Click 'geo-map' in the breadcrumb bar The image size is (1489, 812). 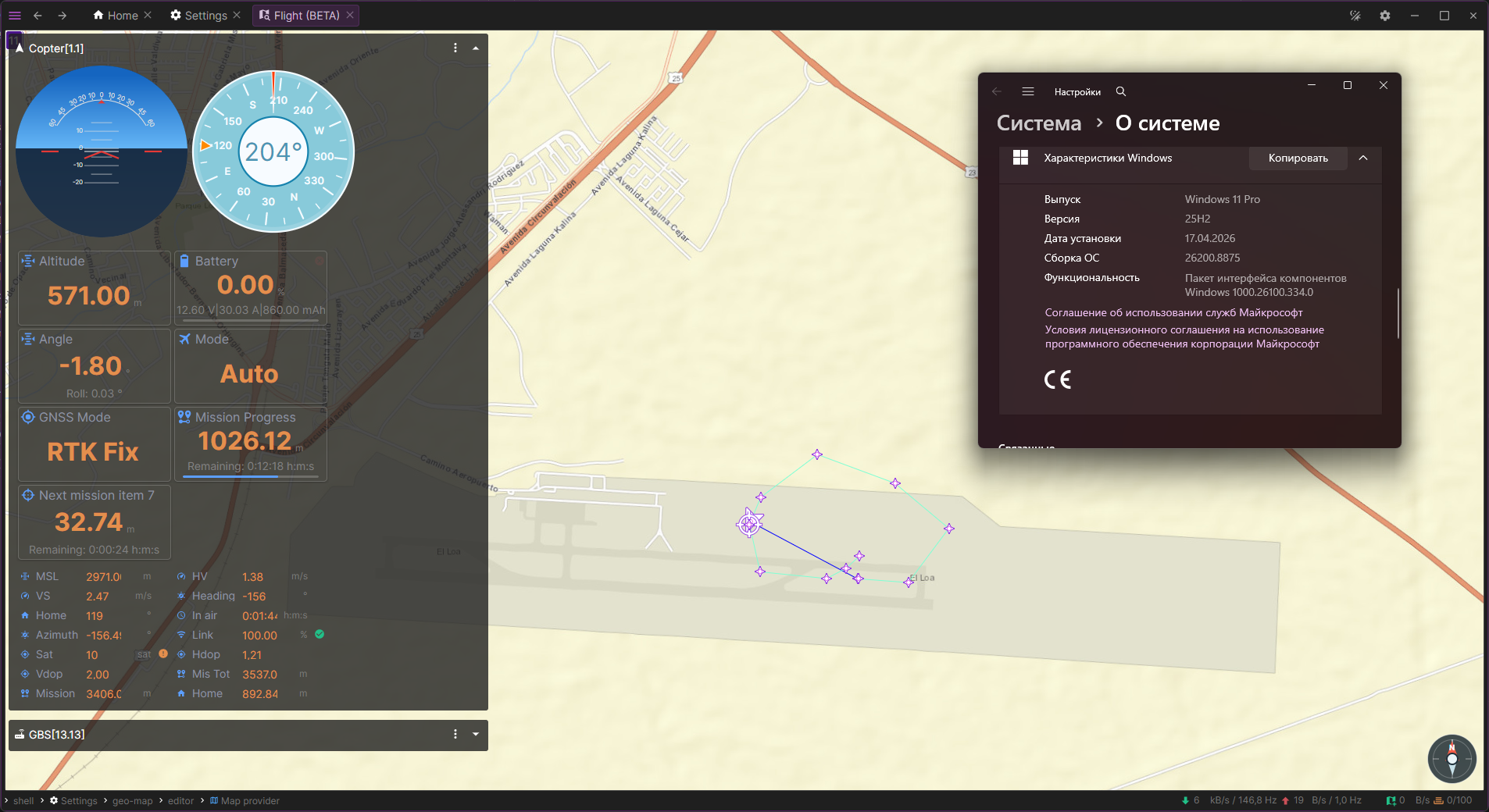(133, 800)
